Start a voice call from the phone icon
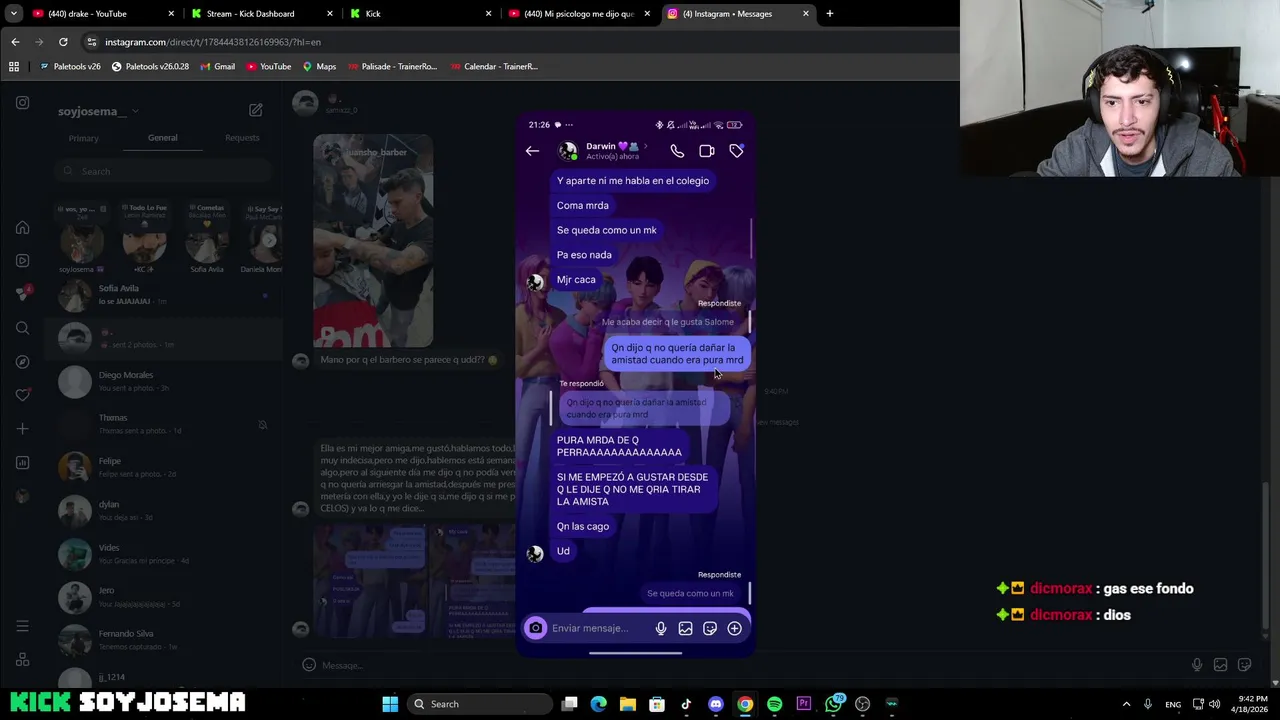 (677, 151)
